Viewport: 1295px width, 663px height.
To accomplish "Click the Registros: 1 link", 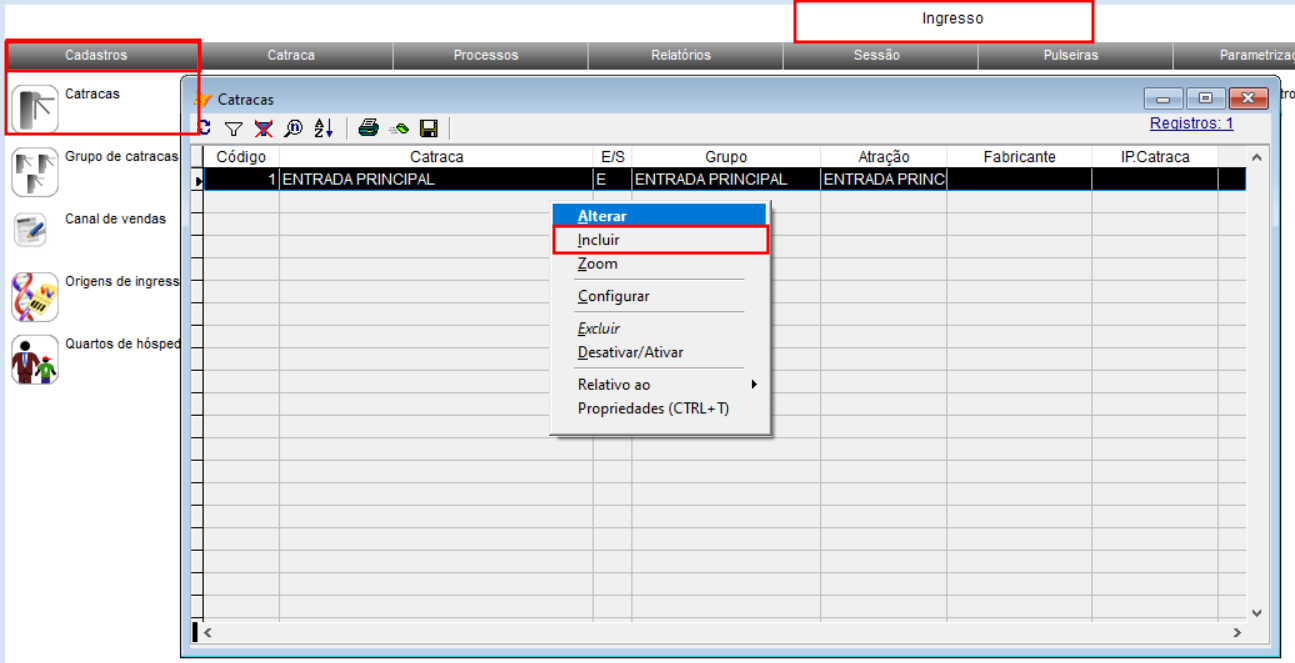I will 1191,124.
